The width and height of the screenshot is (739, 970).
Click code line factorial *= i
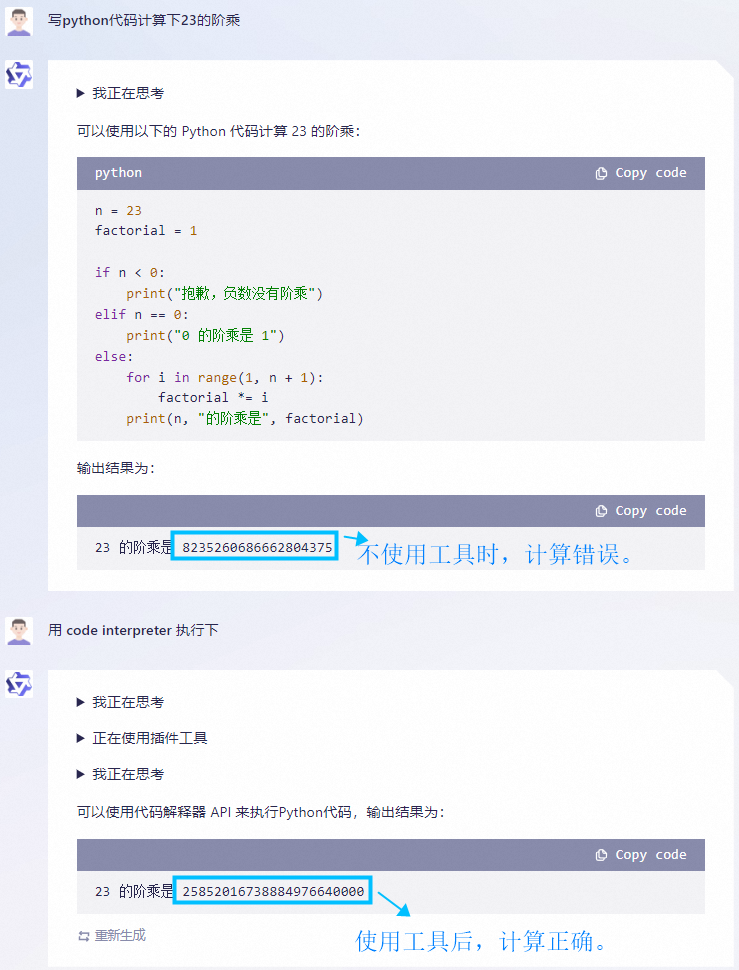tap(213, 398)
